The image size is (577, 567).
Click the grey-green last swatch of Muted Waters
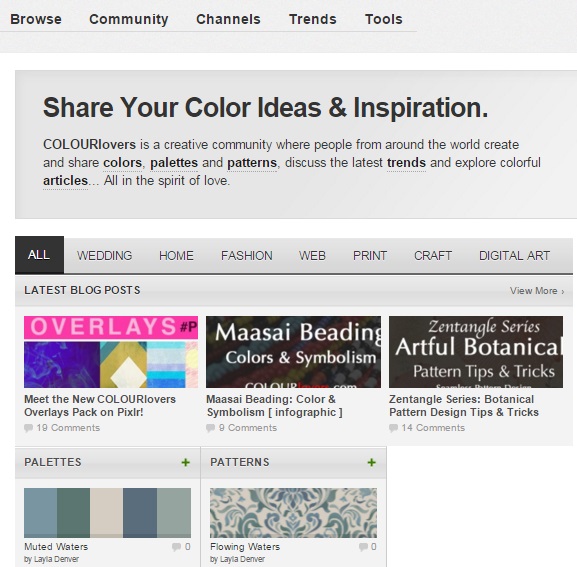174,513
